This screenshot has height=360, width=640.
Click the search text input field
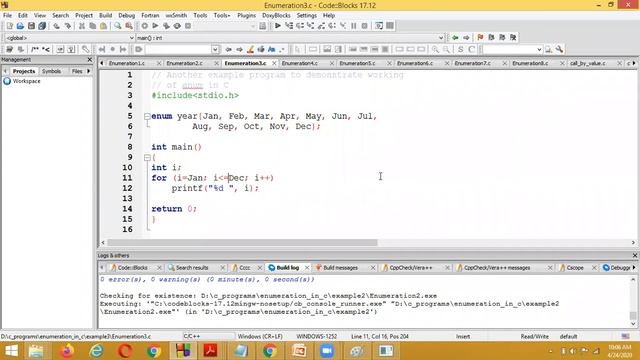(x=178, y=49)
